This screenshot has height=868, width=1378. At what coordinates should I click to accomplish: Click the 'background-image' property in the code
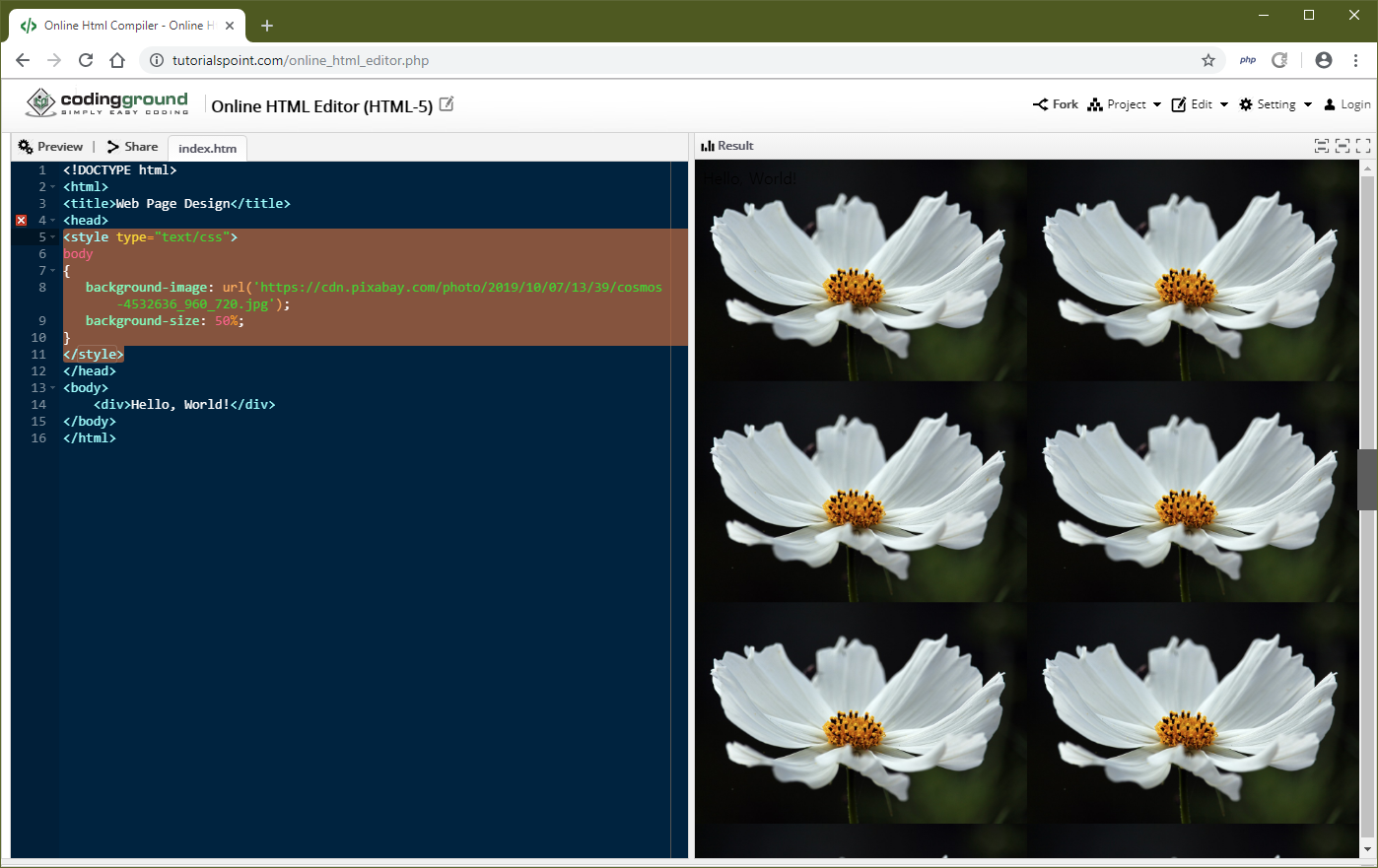[x=146, y=288]
